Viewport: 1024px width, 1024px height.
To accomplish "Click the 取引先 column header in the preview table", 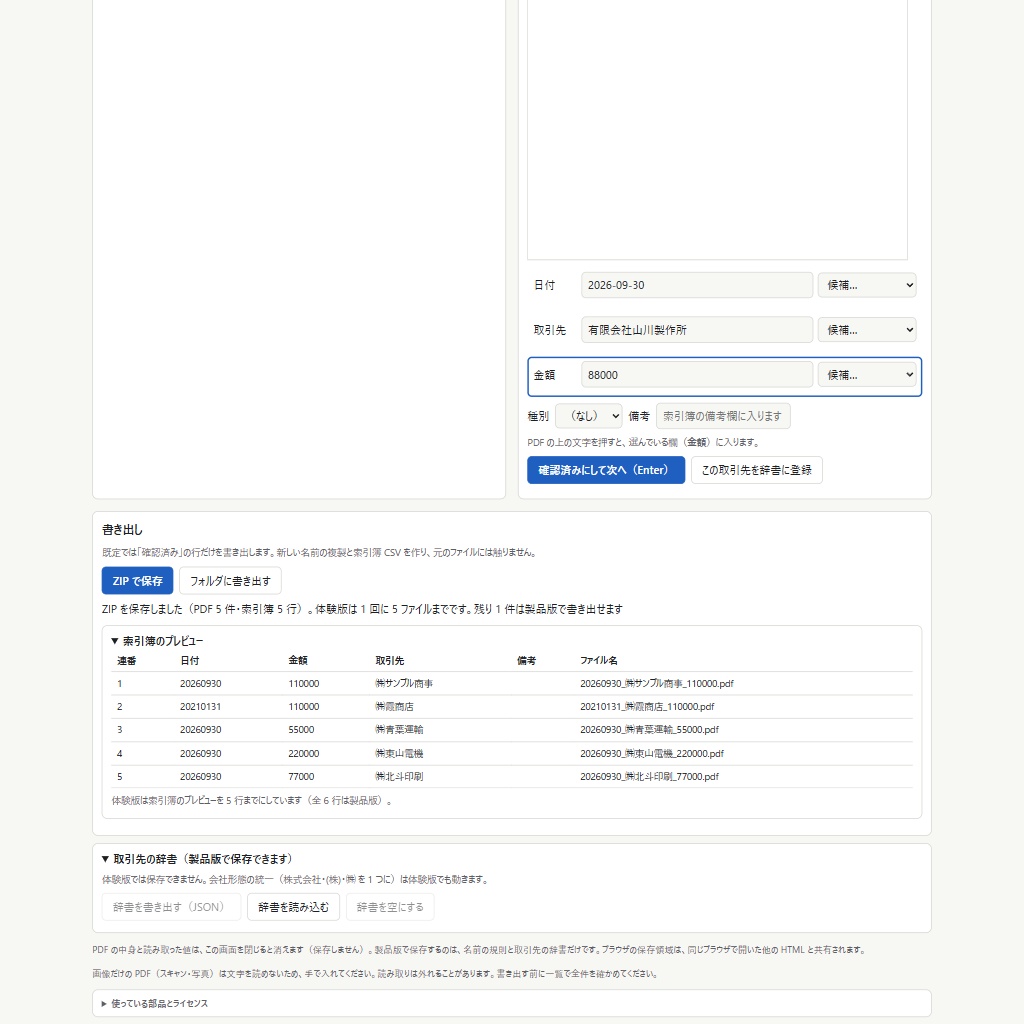I will coord(390,661).
